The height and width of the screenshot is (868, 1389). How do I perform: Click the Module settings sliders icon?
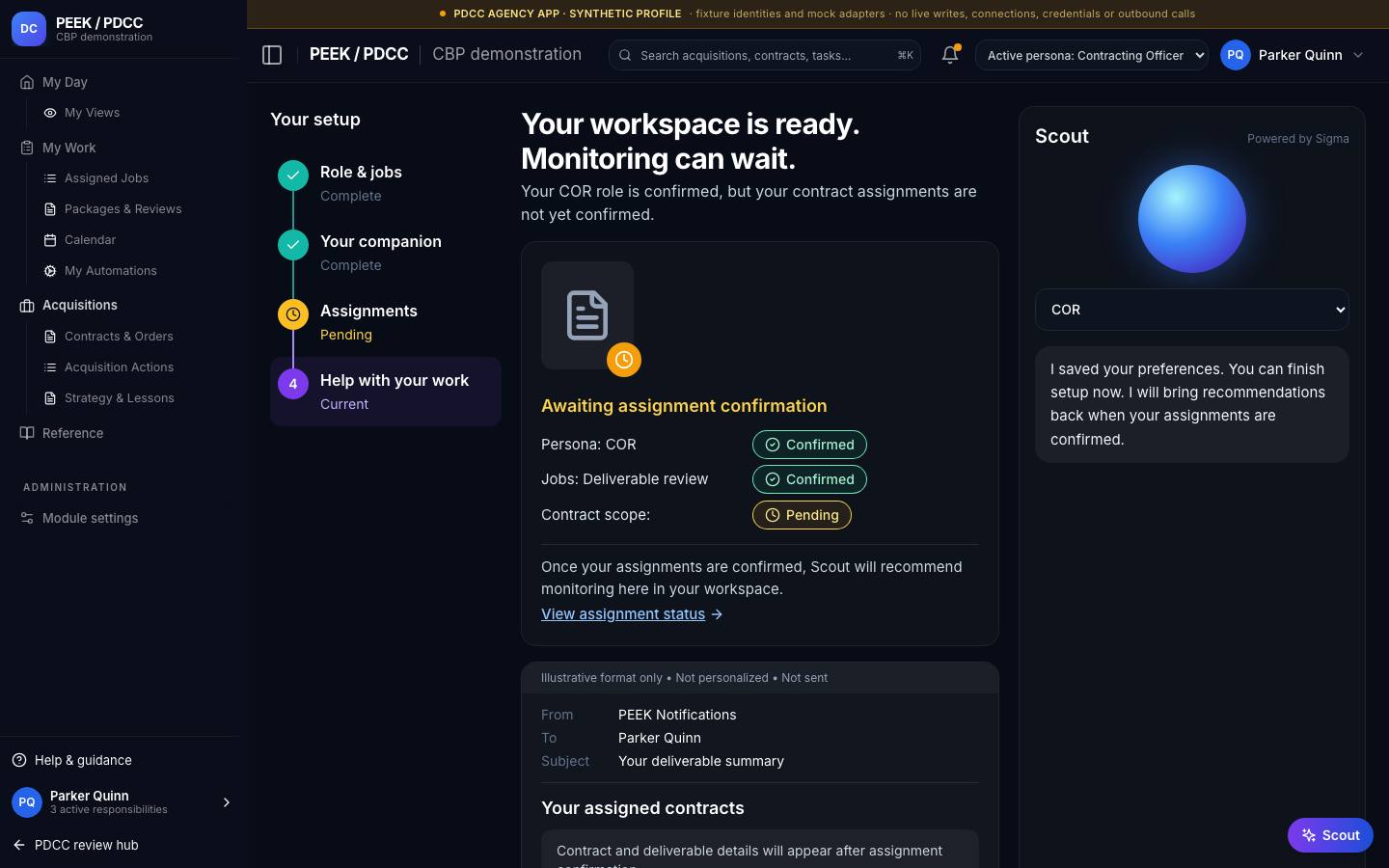pyautogui.click(x=27, y=518)
